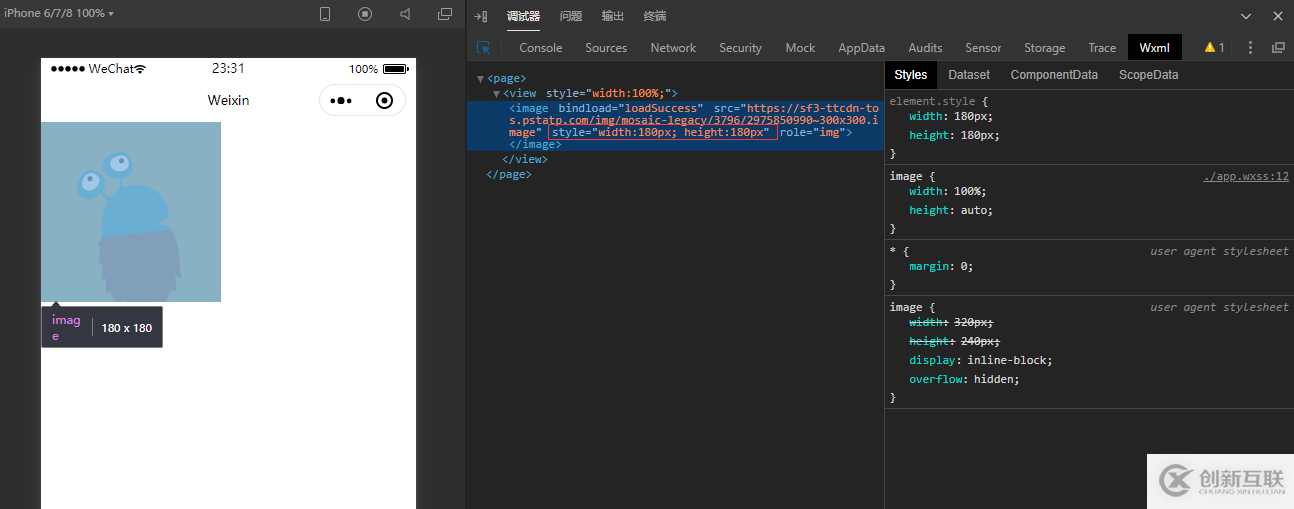Click the record circle icon in simulator toolbar
1294x509 pixels.
(365, 14)
